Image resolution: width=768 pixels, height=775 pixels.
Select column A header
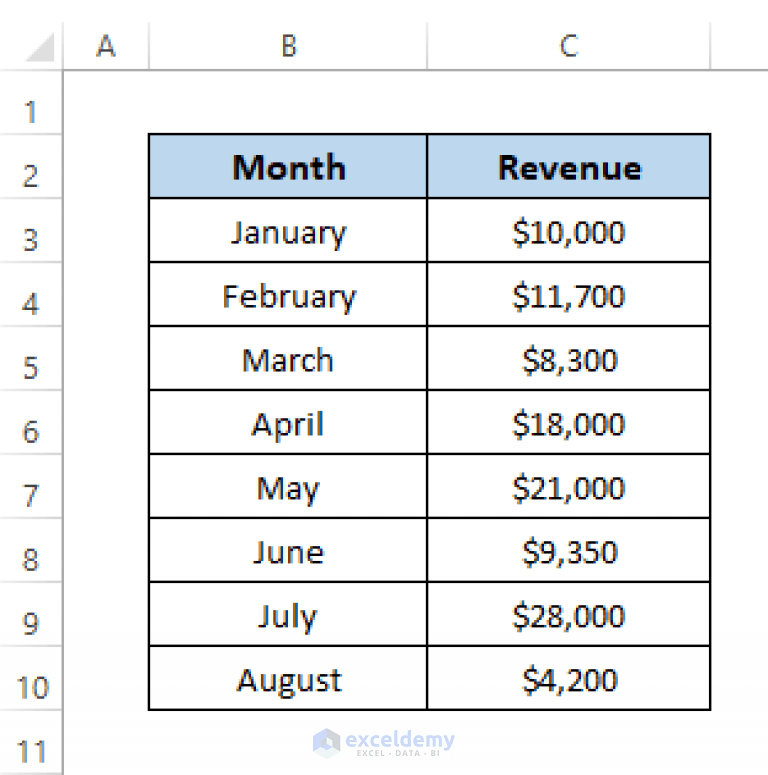click(x=106, y=46)
